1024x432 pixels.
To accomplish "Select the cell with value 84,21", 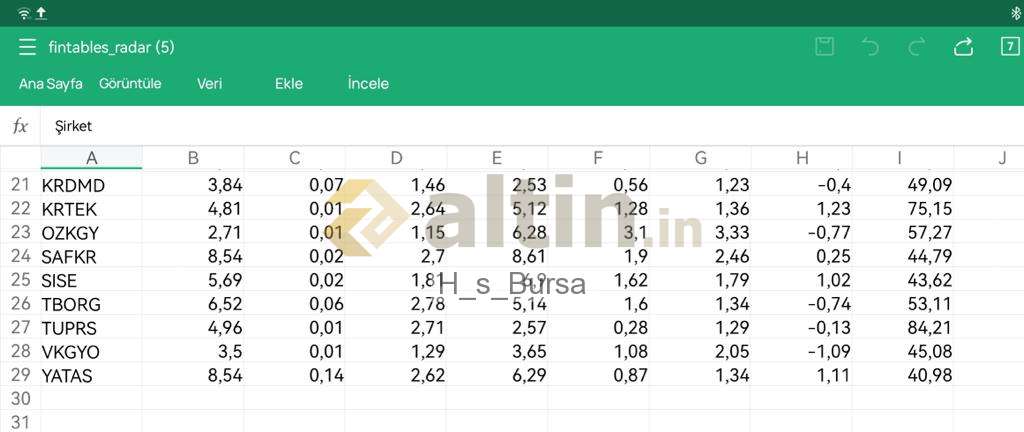I will (x=903, y=328).
